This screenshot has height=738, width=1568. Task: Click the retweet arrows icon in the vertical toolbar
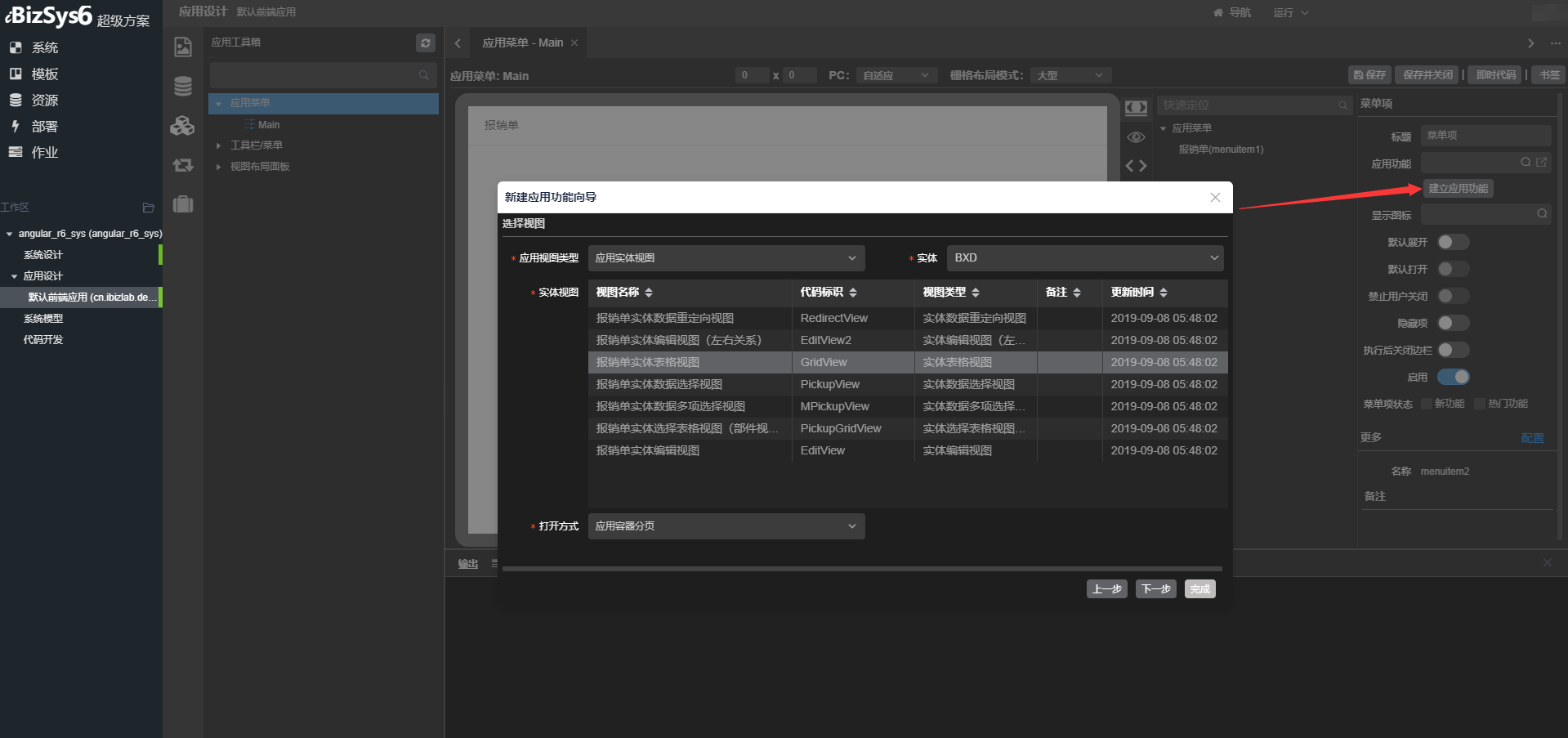point(183,165)
